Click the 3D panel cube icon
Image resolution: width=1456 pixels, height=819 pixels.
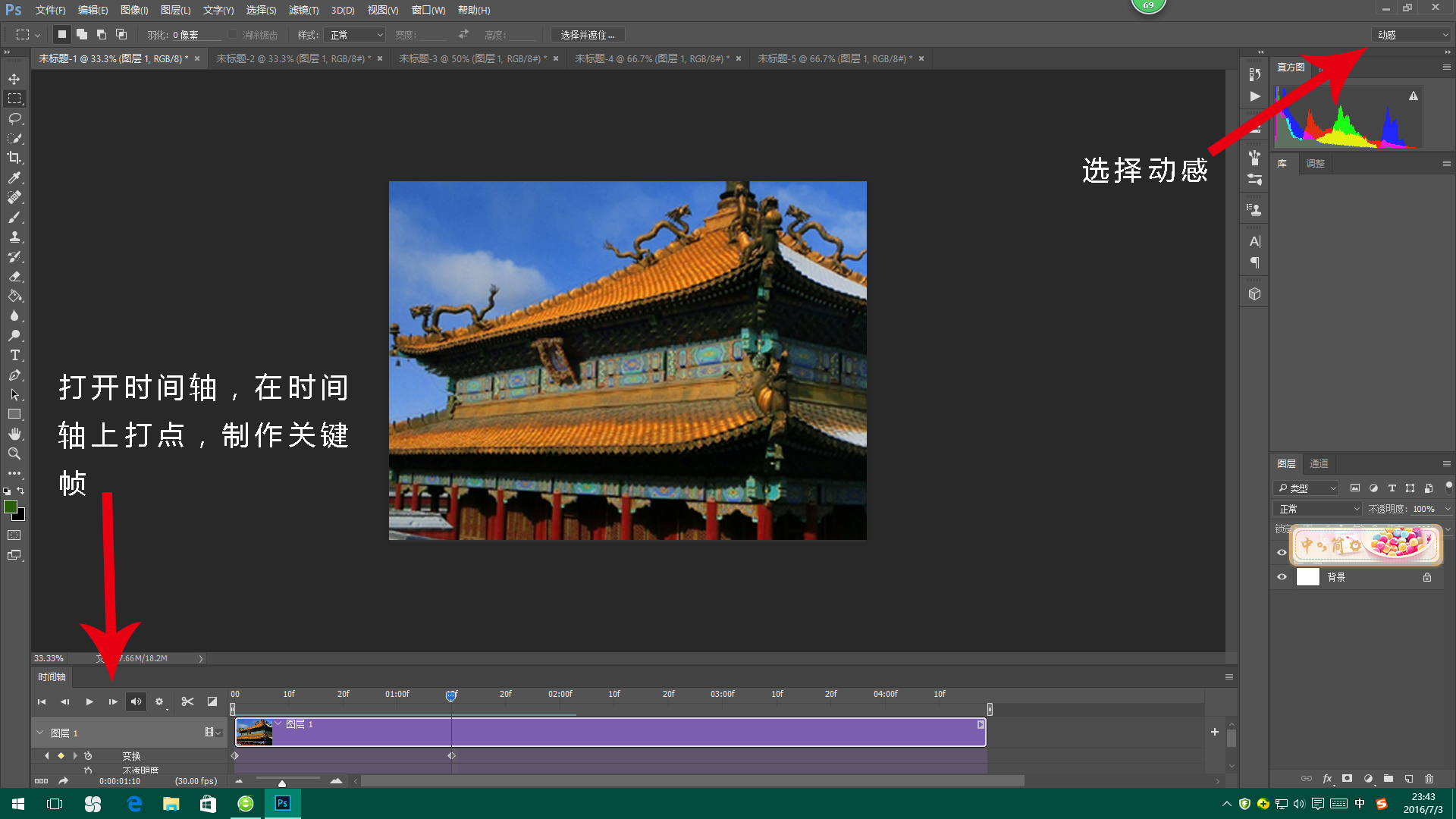click(x=1254, y=294)
